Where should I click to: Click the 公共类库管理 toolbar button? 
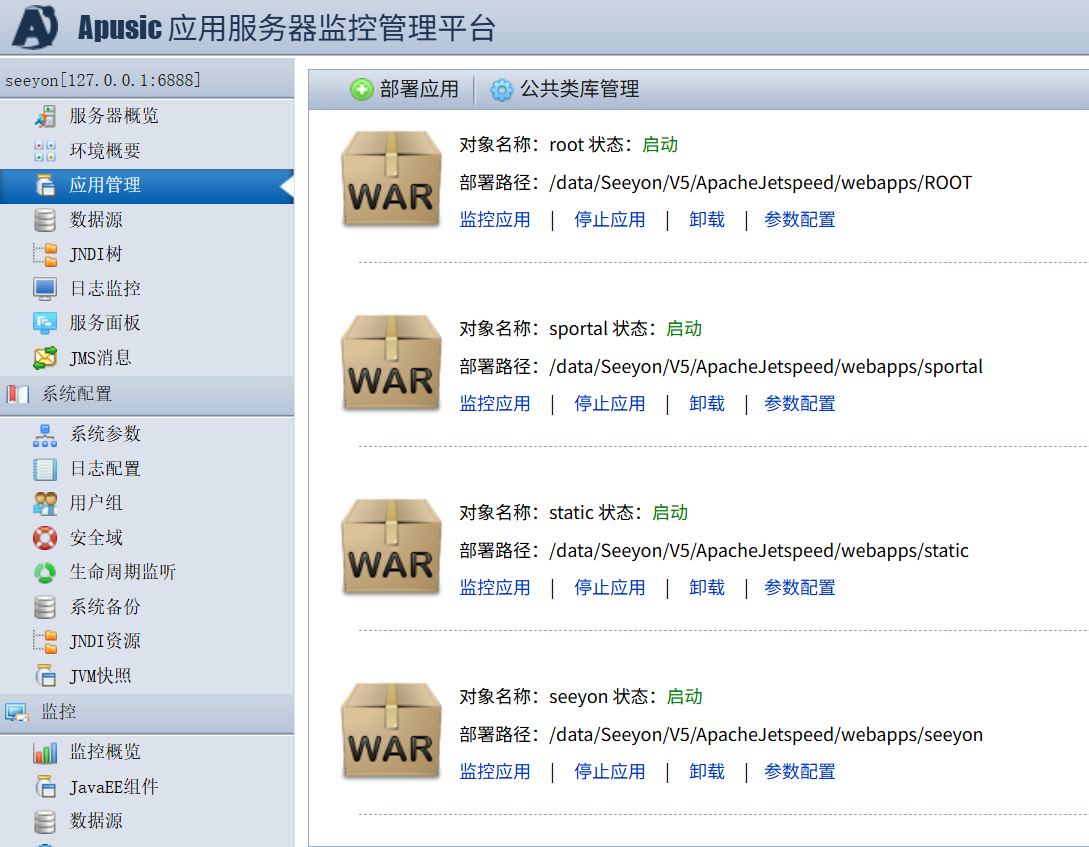point(565,89)
